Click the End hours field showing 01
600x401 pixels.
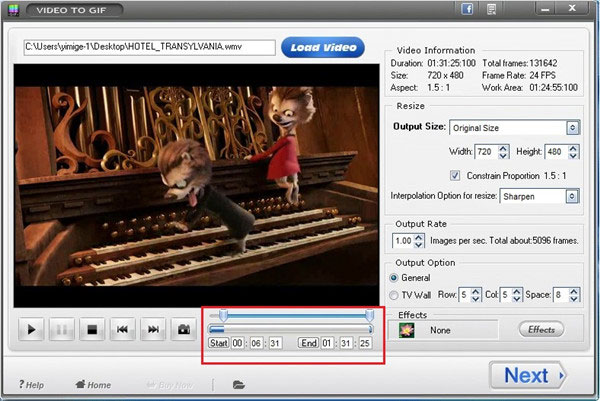[327, 343]
